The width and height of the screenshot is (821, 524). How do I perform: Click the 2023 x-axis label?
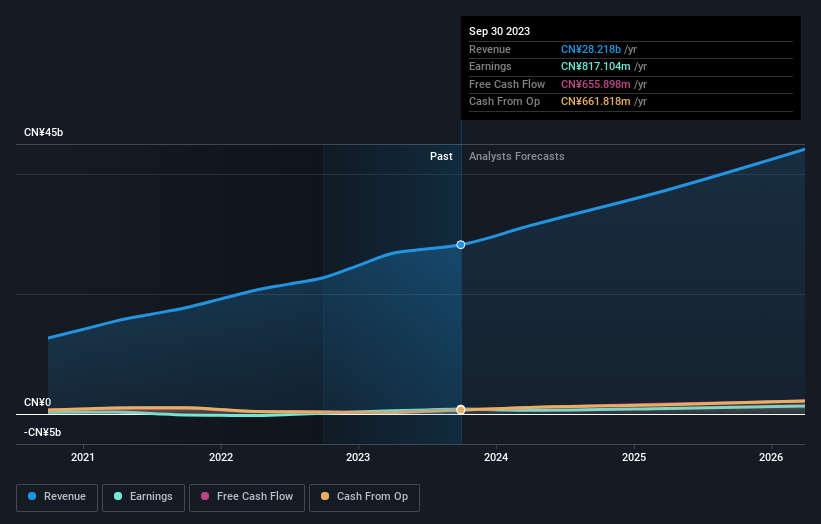pos(358,457)
